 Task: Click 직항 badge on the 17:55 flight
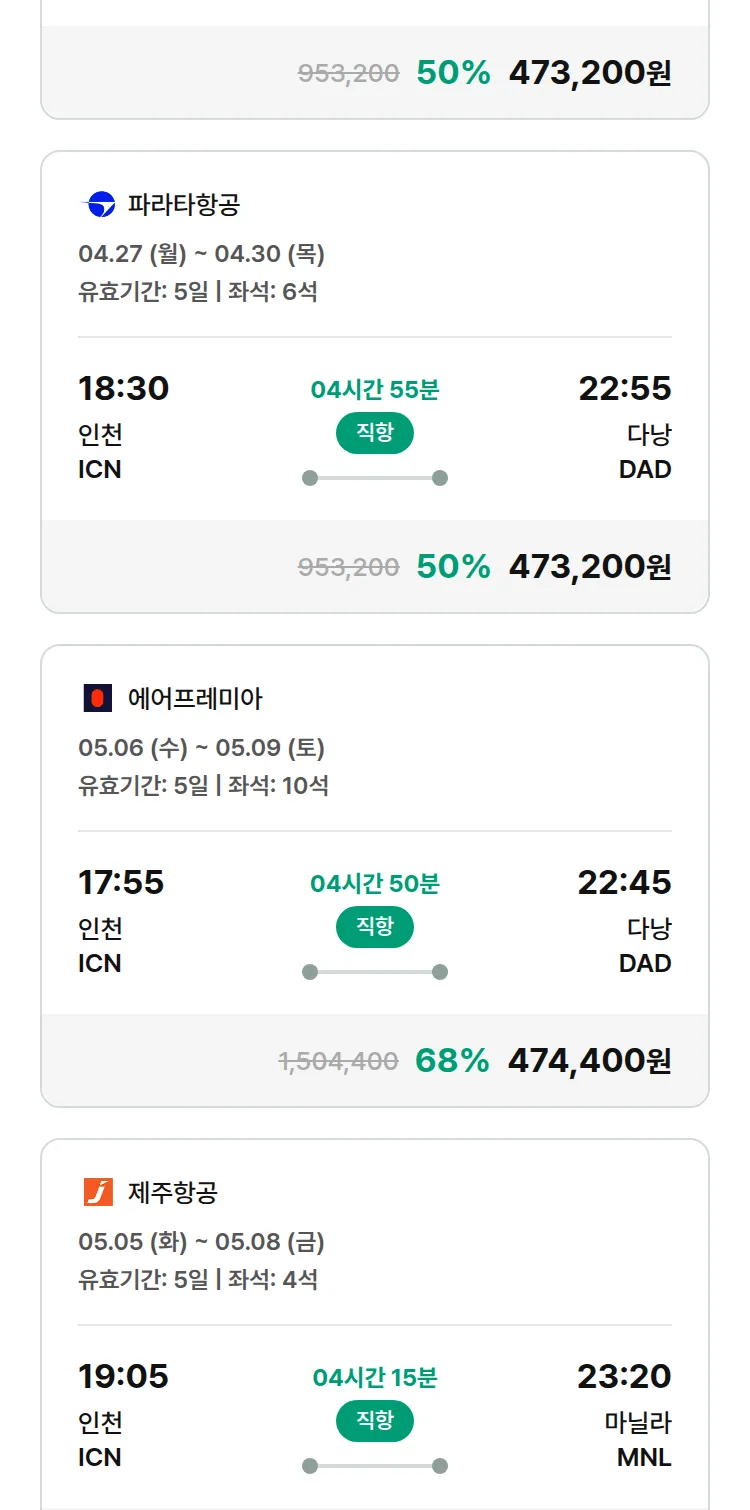375,927
